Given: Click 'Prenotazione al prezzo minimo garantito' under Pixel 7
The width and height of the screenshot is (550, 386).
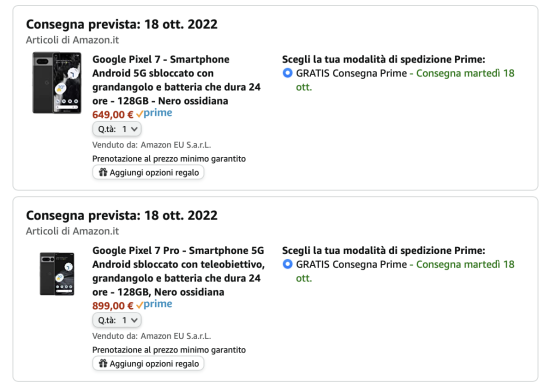Looking at the screenshot, I should (169, 159).
